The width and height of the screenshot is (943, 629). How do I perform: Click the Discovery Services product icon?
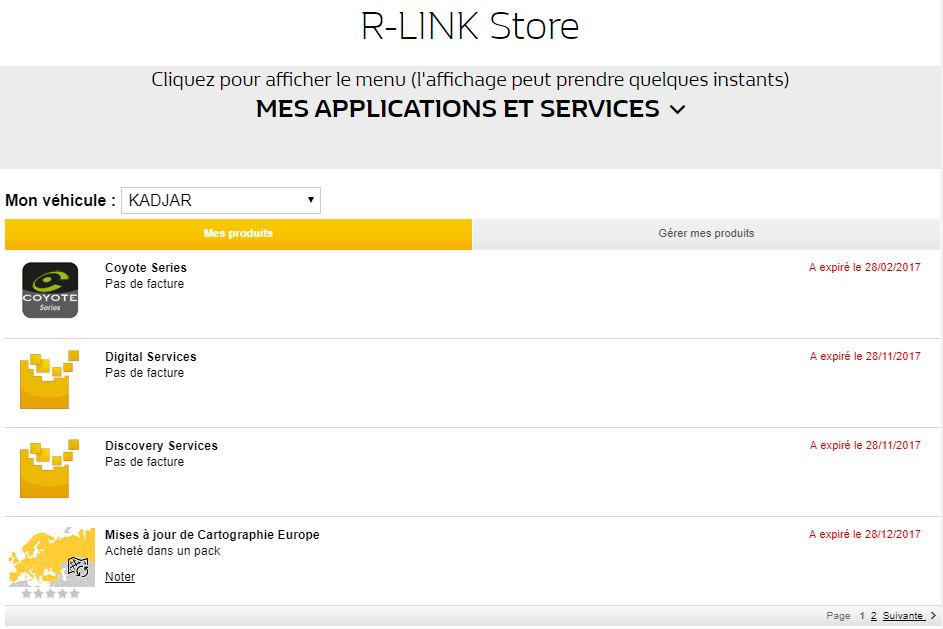(x=49, y=469)
